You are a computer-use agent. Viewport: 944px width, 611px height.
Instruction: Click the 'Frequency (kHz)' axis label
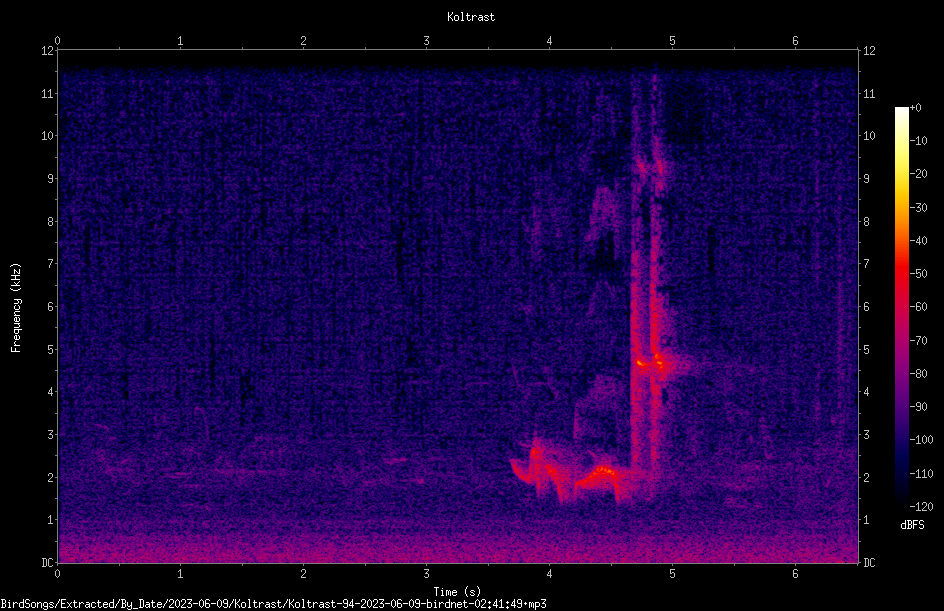(16, 307)
